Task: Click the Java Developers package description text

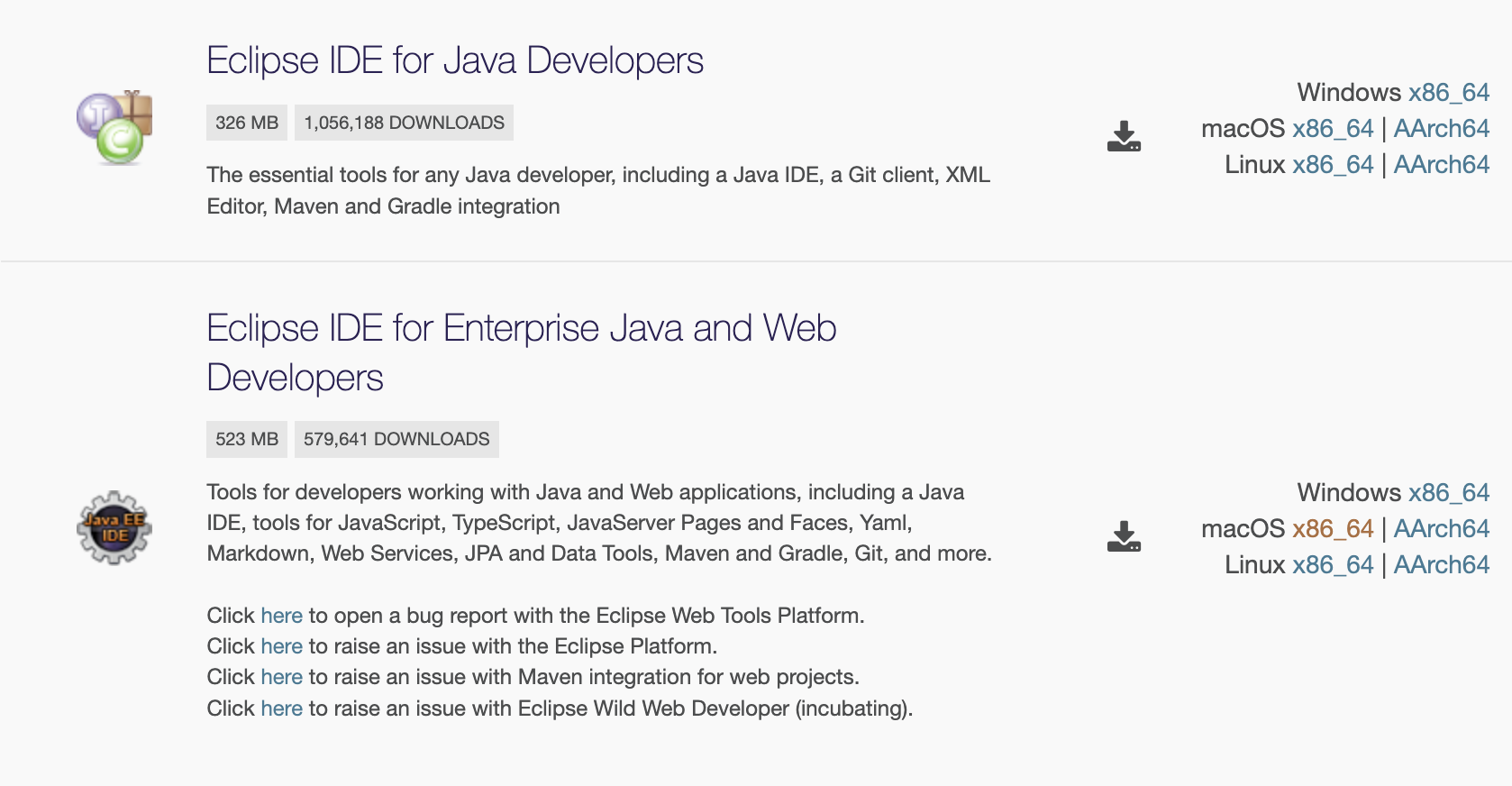Action: [598, 190]
